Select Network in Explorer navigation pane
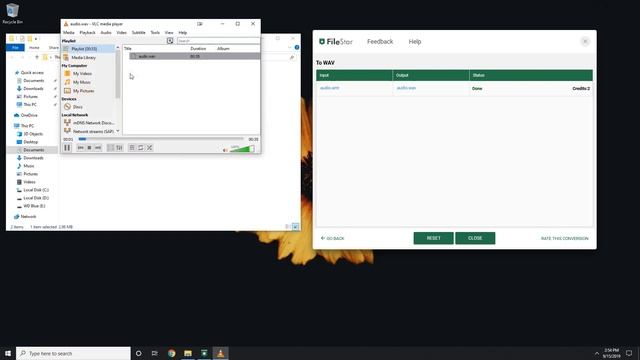Image resolution: width=640 pixels, height=360 pixels. coord(28,217)
